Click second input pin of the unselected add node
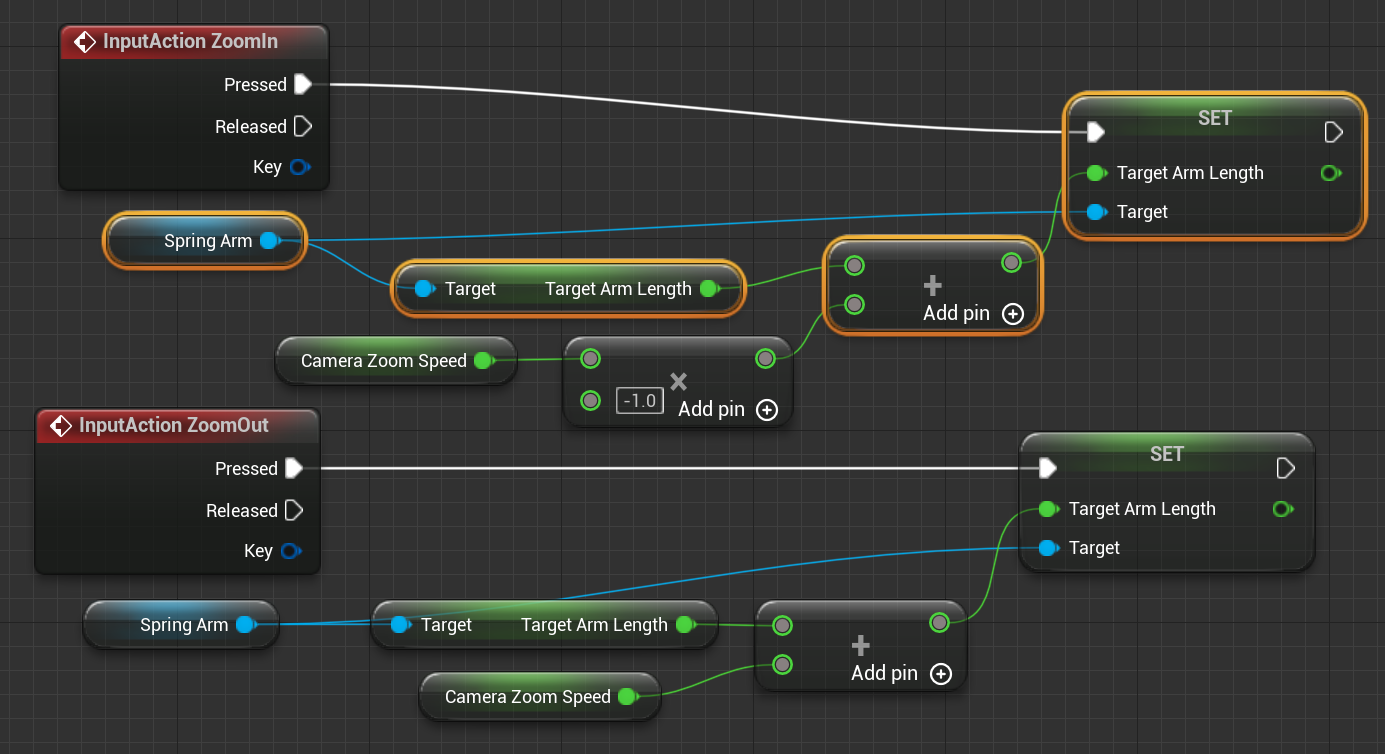The image size is (1385, 754). [x=782, y=664]
